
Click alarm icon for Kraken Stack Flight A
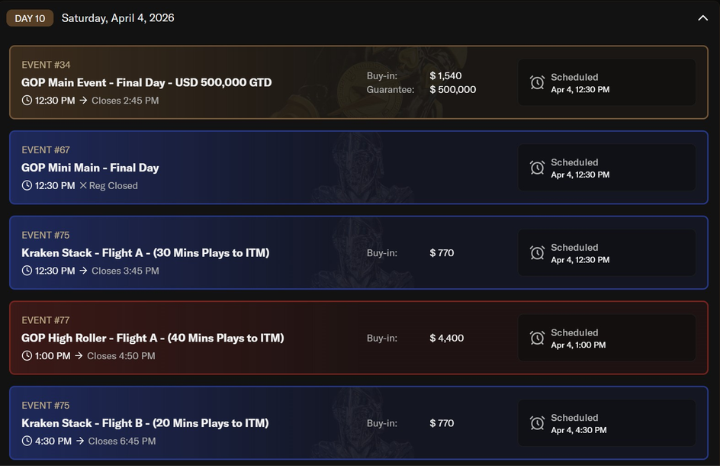tap(537, 253)
